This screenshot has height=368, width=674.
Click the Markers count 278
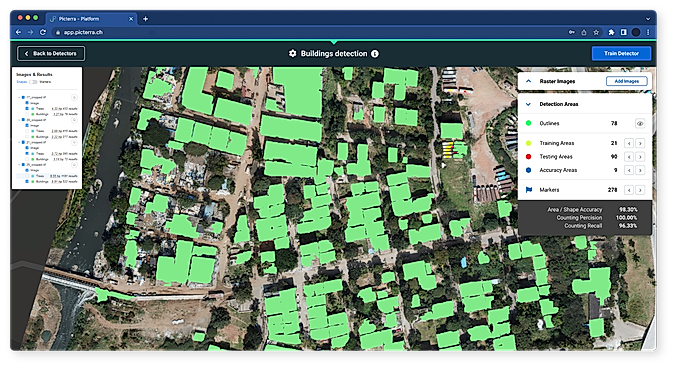[613, 190]
